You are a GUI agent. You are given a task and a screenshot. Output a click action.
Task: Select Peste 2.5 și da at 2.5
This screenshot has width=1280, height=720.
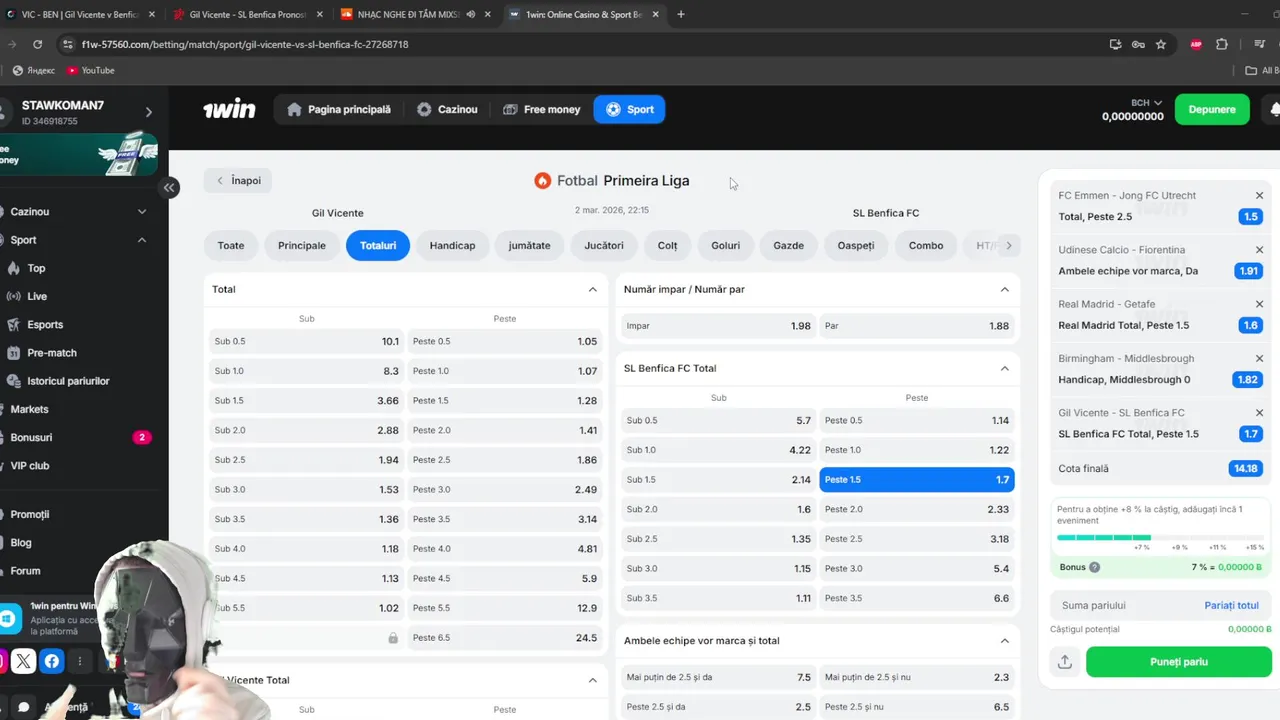[x=718, y=707]
